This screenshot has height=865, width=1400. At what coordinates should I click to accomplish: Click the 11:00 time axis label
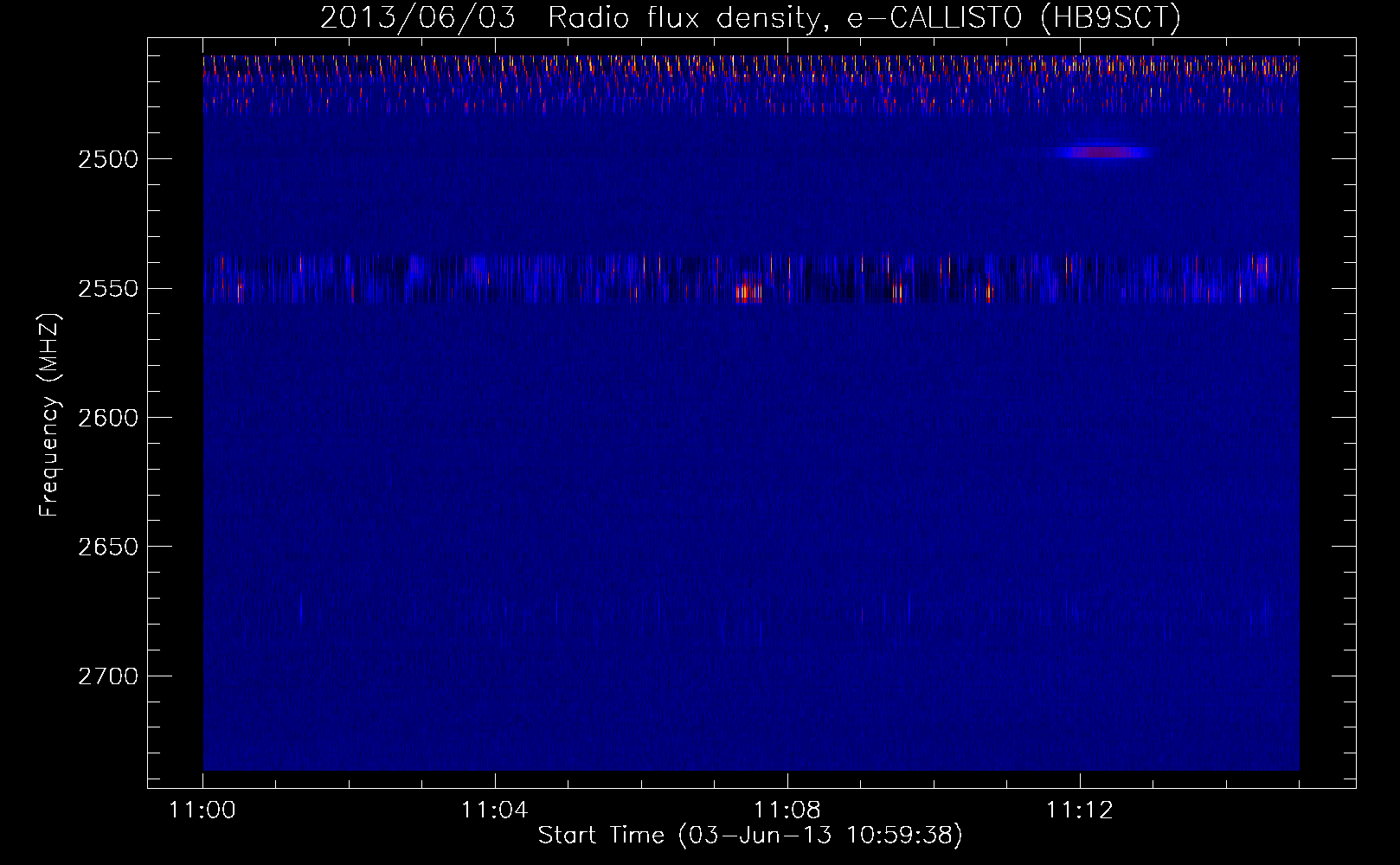point(202,811)
